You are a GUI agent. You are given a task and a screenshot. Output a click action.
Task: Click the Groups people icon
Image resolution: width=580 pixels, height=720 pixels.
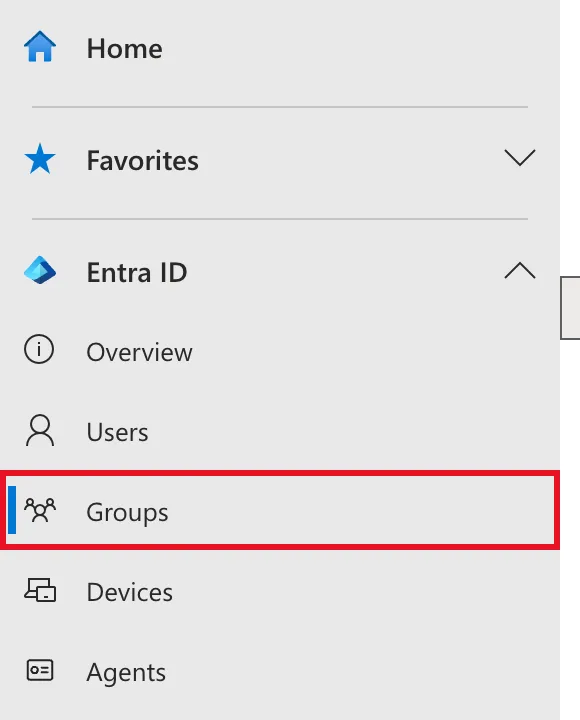pos(40,510)
